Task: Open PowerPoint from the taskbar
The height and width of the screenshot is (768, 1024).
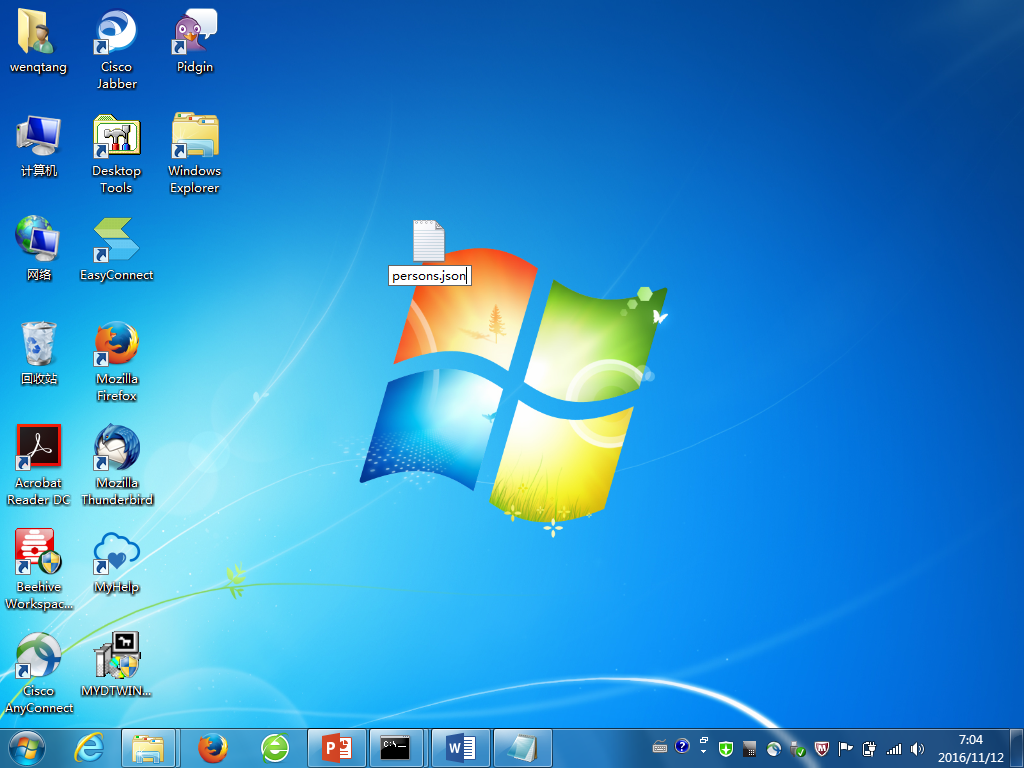Action: pos(337,748)
